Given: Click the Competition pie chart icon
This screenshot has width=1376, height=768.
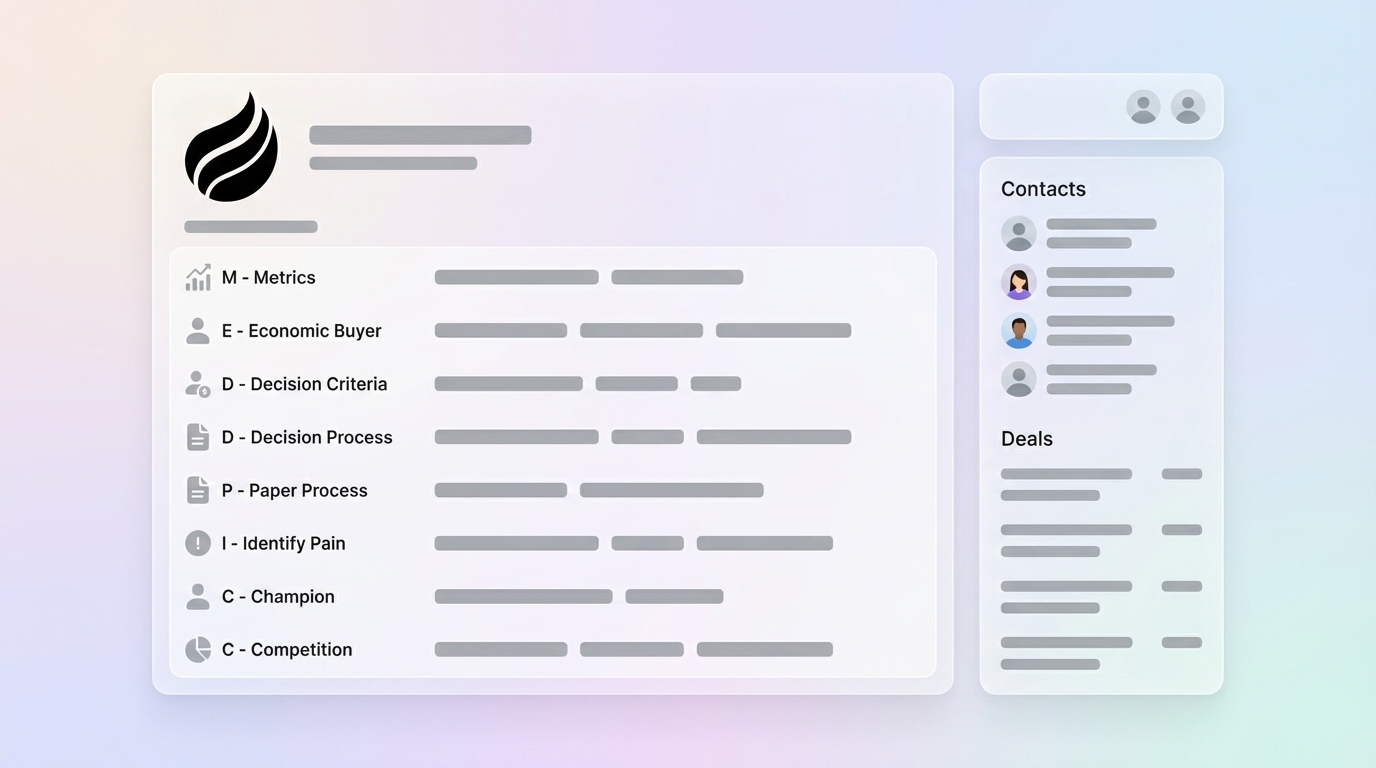Looking at the screenshot, I should (x=198, y=650).
